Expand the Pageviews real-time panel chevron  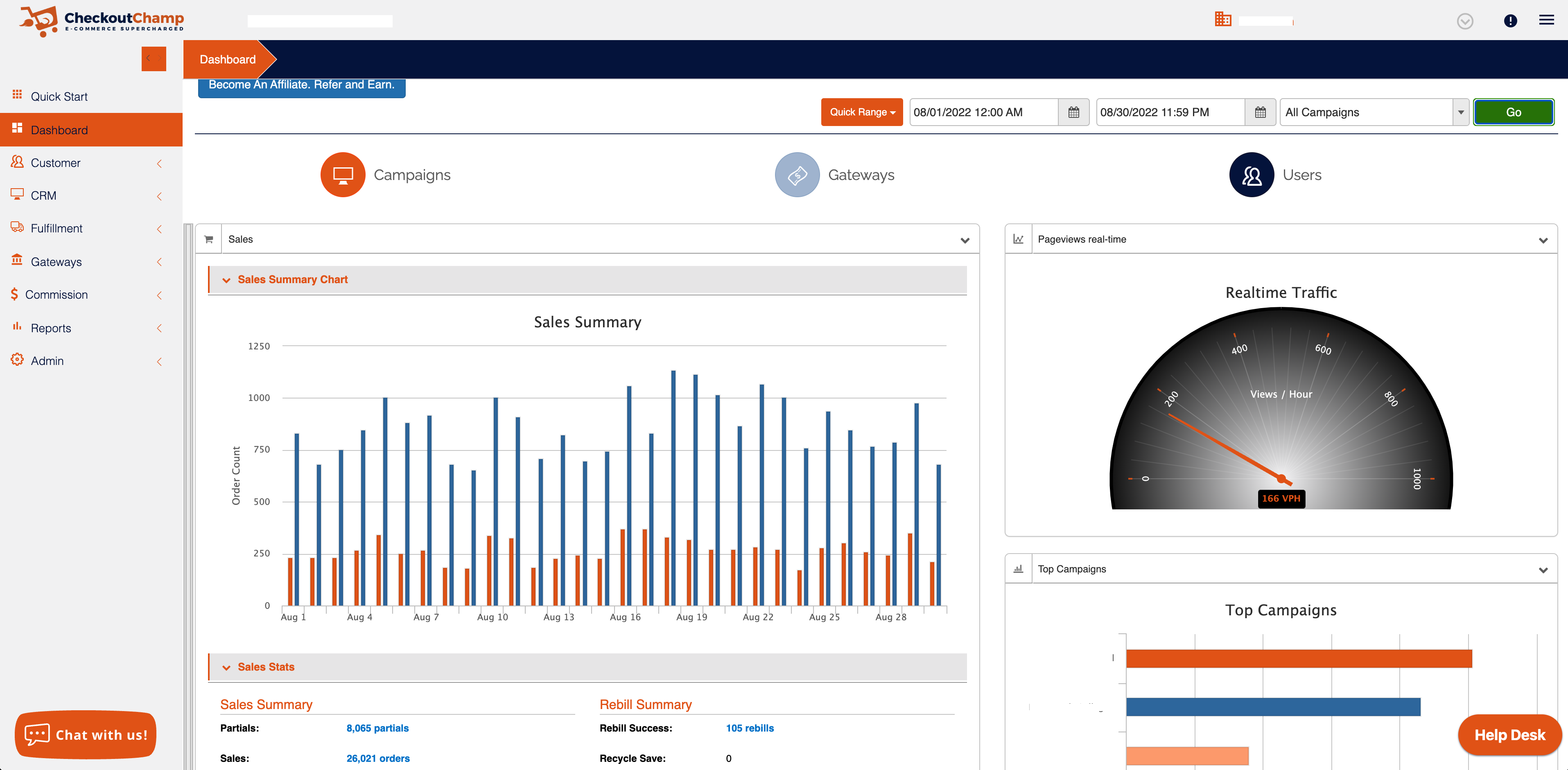[x=1543, y=240]
